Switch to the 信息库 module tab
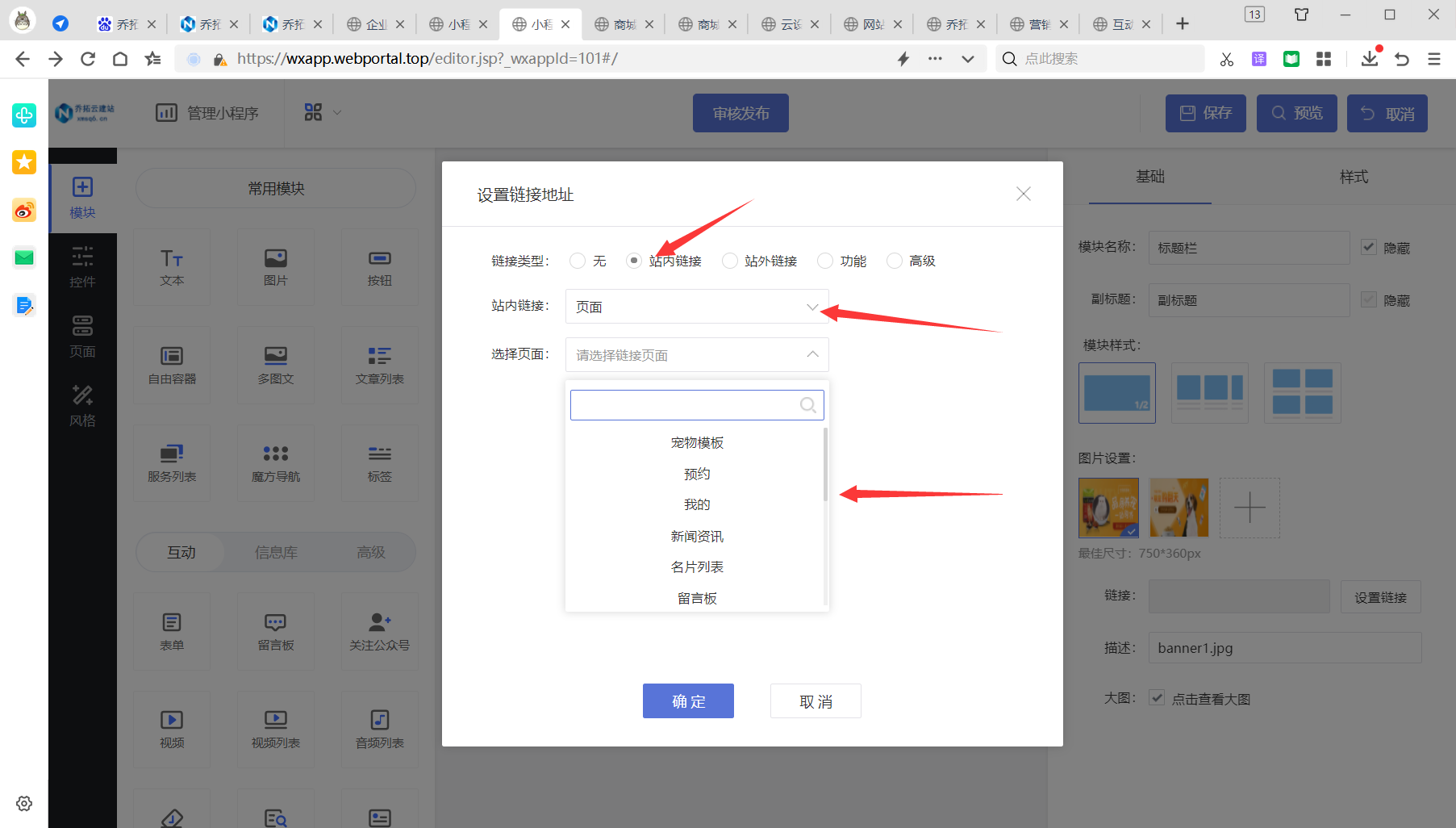 (x=276, y=552)
